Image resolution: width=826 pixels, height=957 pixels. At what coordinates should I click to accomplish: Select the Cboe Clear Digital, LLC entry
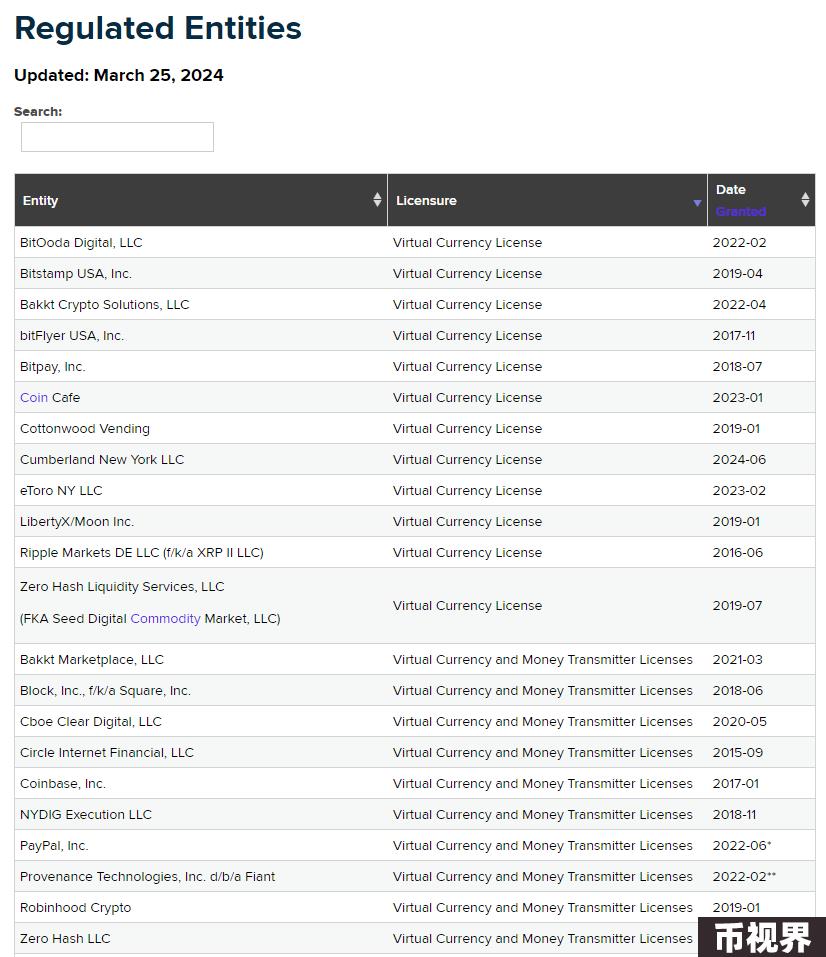point(91,722)
